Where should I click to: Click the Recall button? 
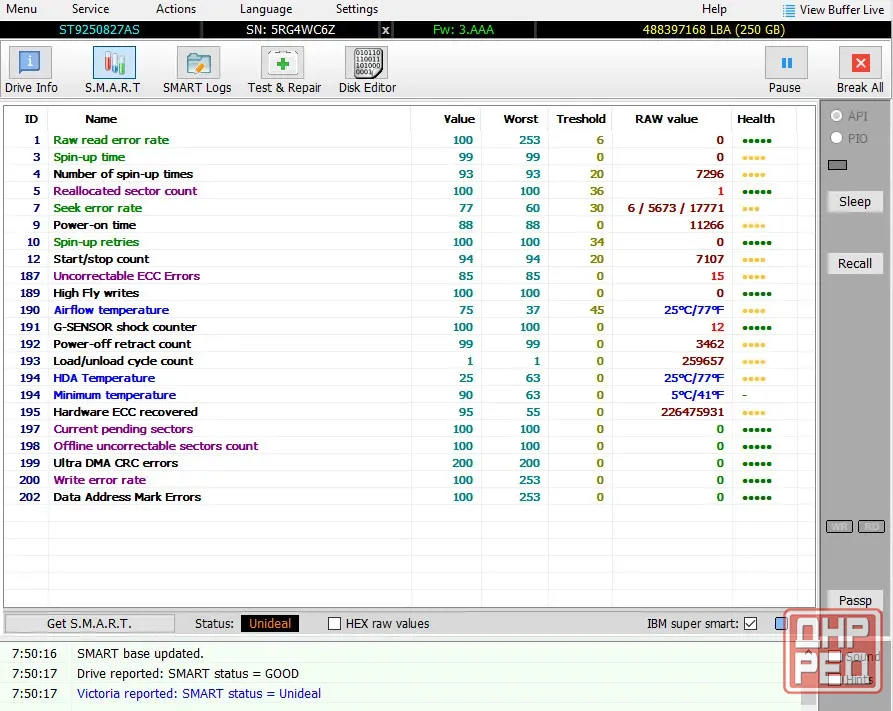click(855, 264)
